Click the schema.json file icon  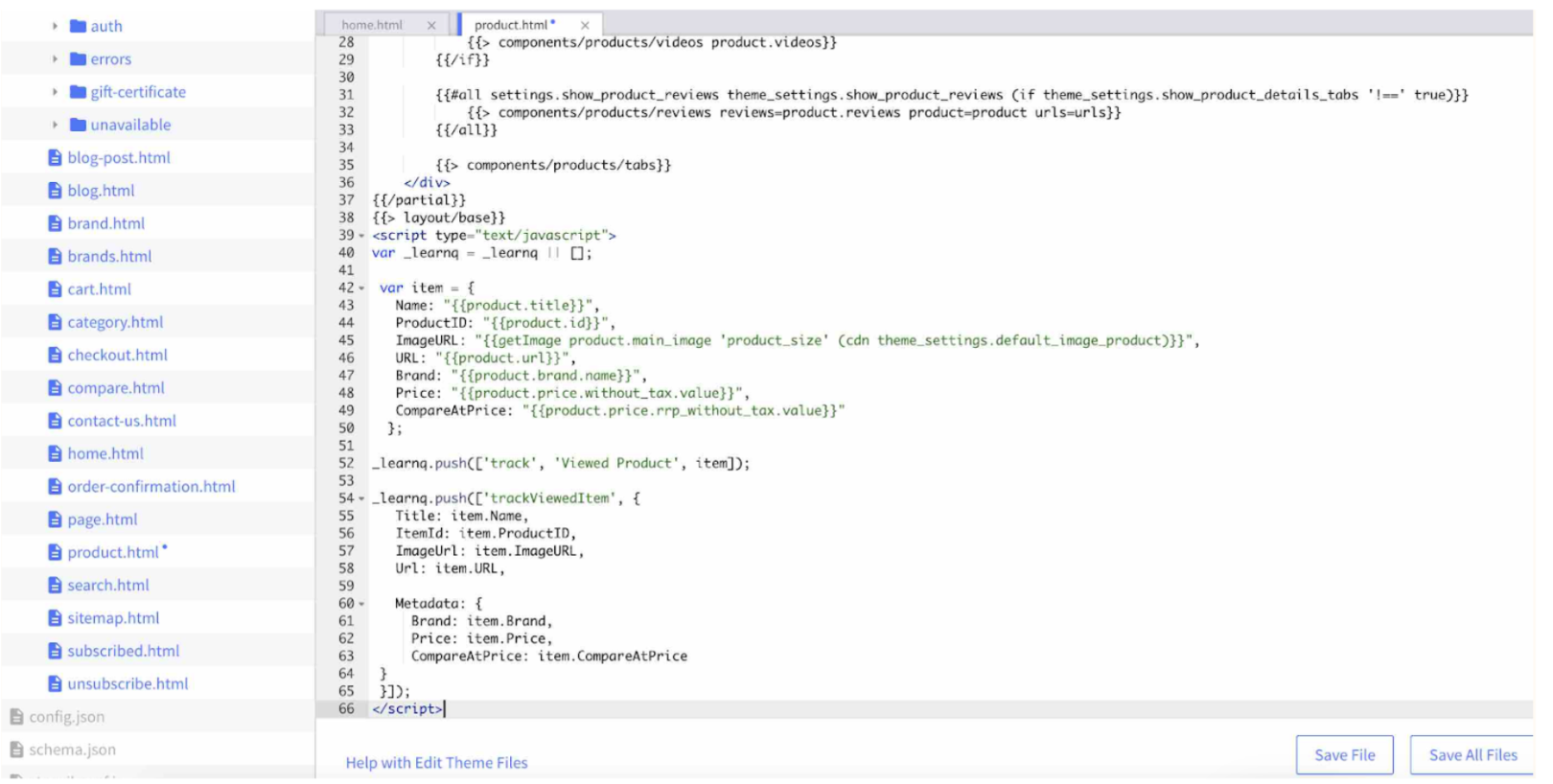tap(16, 750)
